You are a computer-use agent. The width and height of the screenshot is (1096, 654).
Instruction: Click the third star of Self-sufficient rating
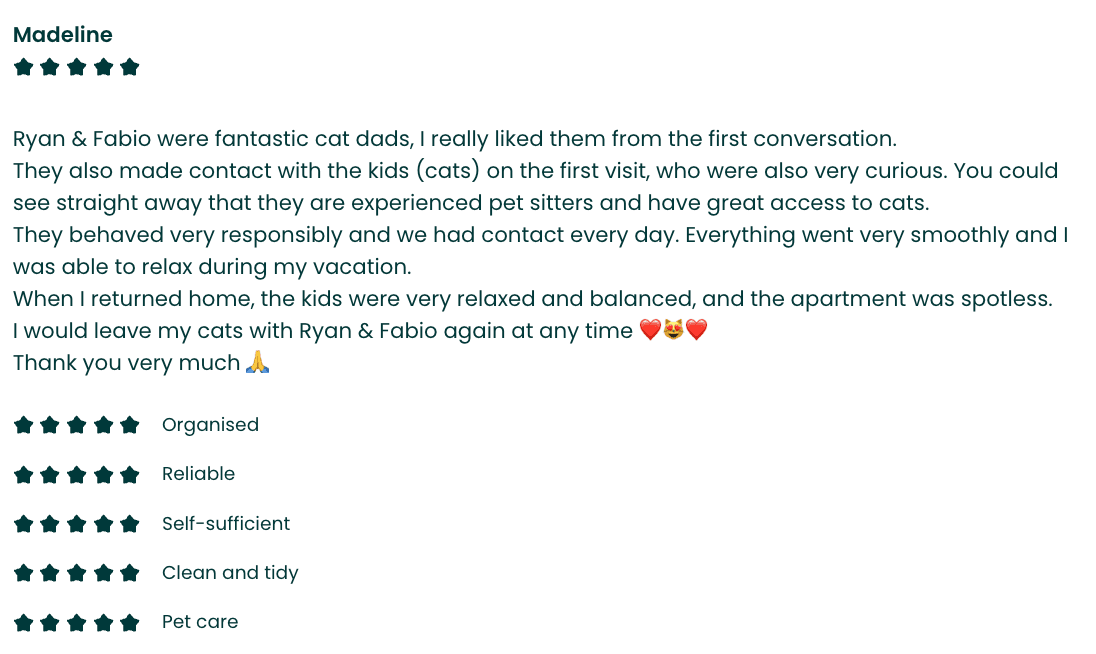pyautogui.click(x=76, y=524)
